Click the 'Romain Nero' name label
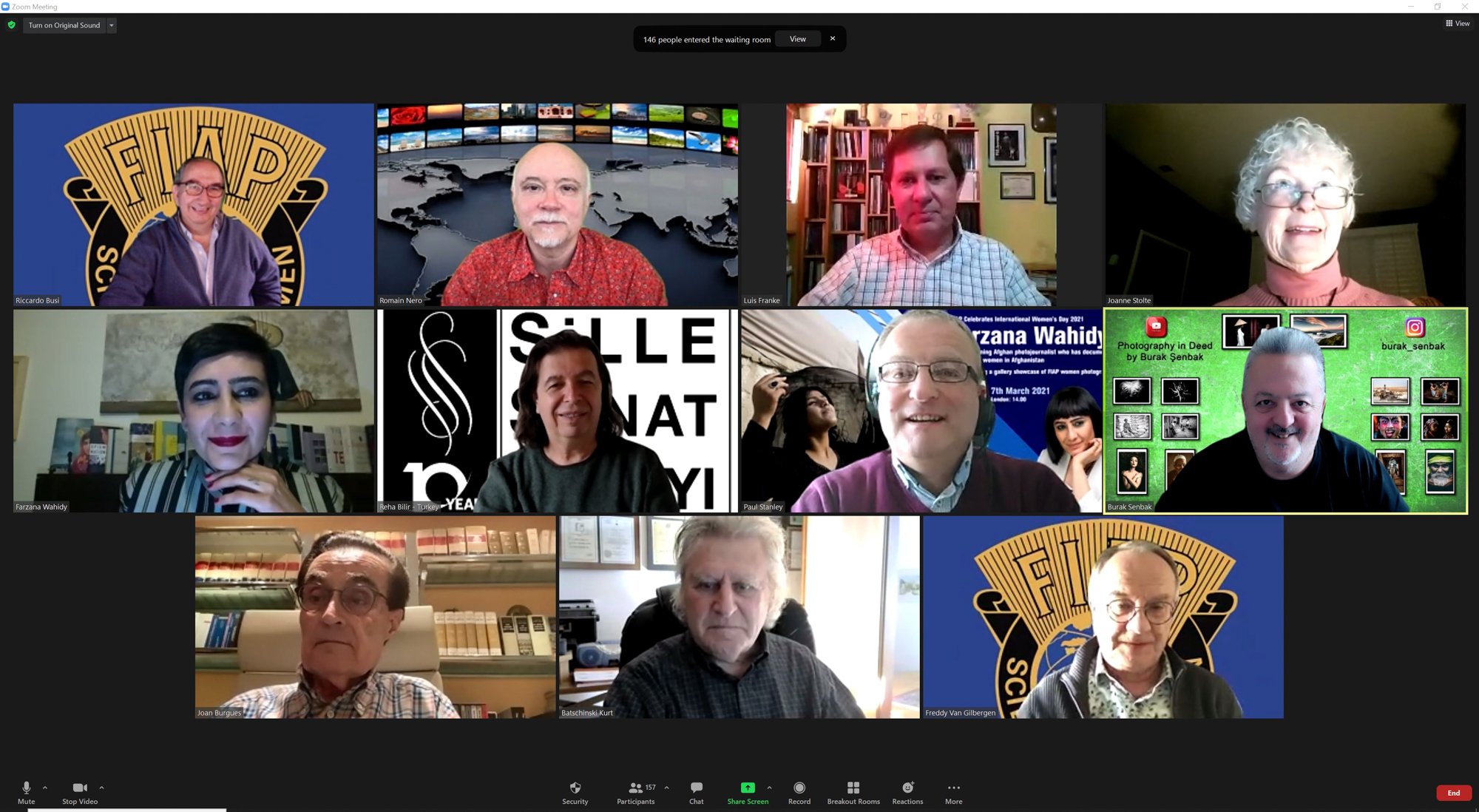 tap(401, 300)
